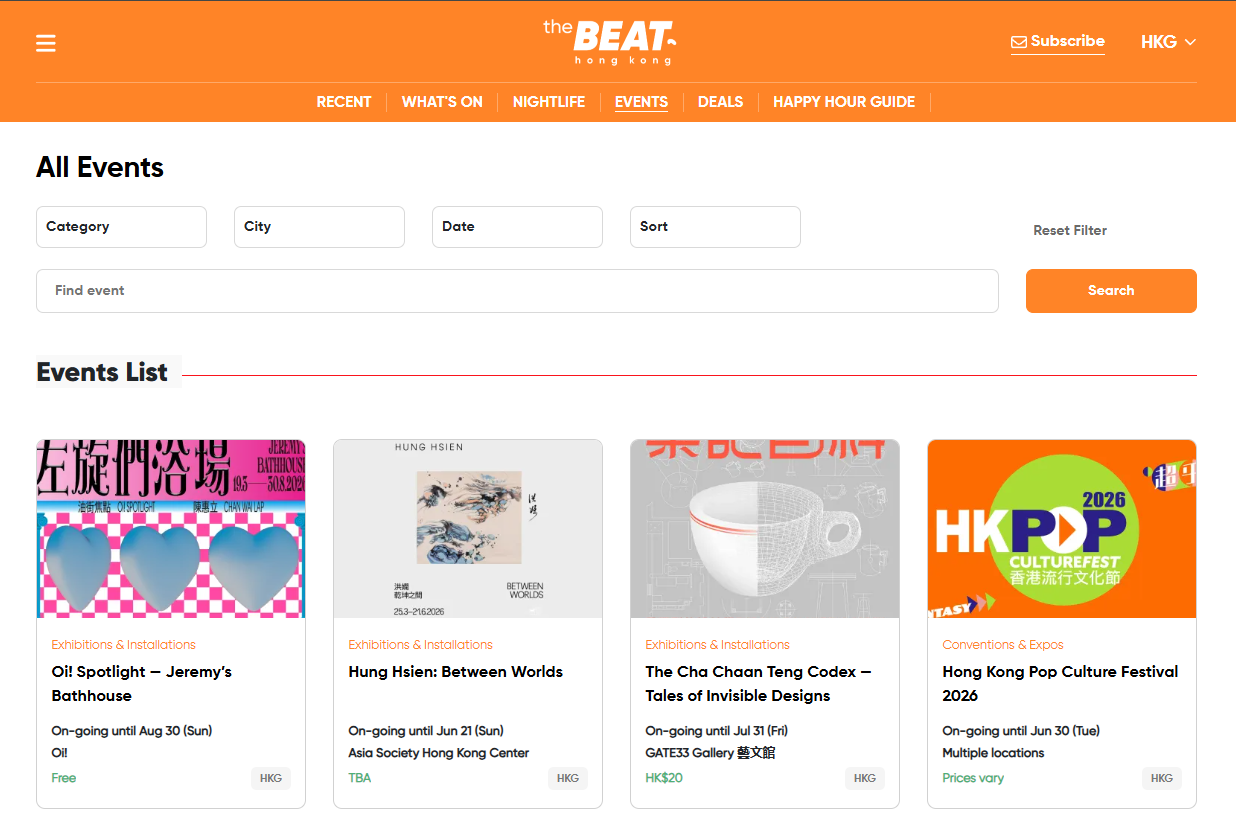Click the Subscribe envelope link
Viewport: 1236px width, 827px height.
pos(1058,41)
